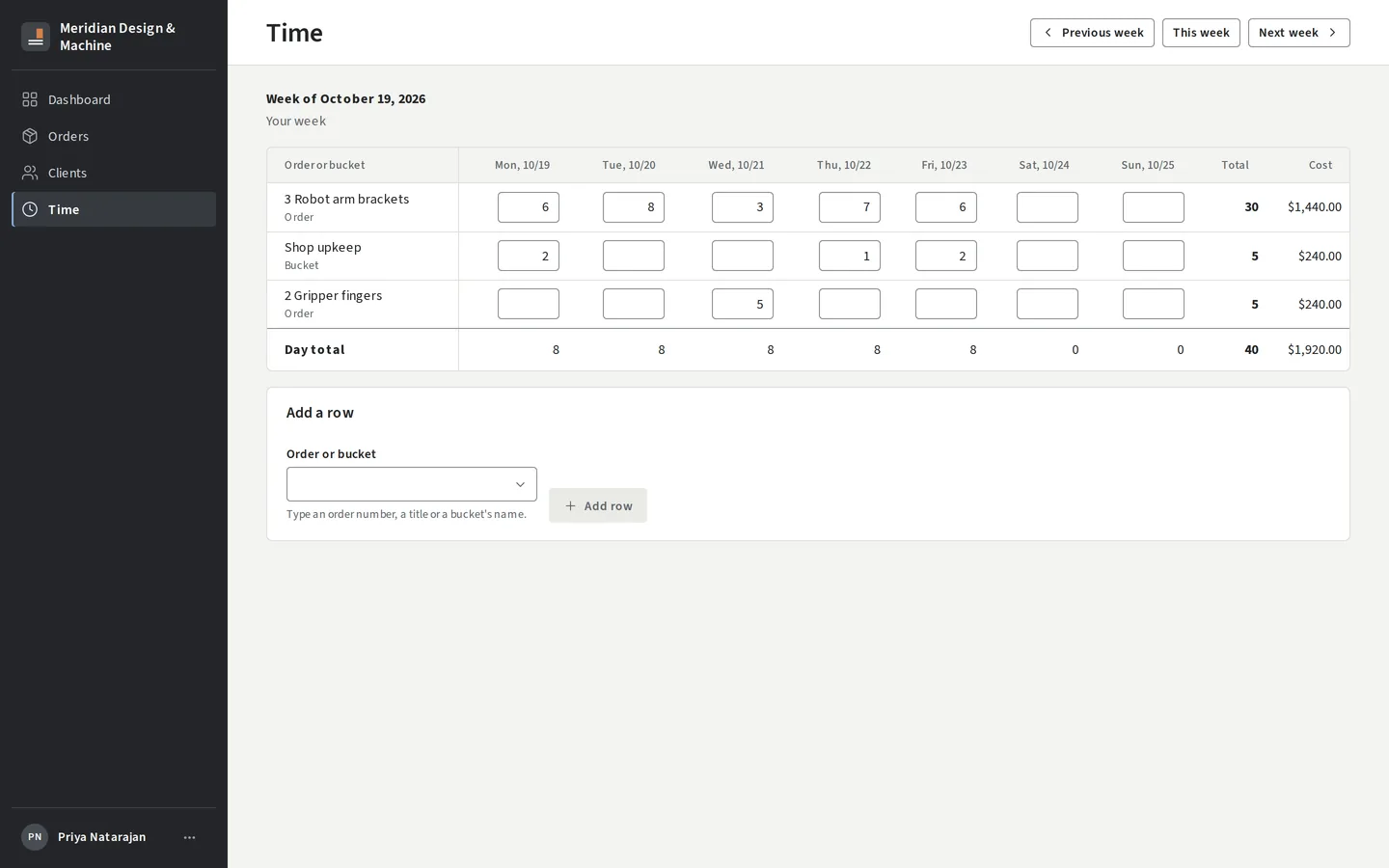Image resolution: width=1389 pixels, height=868 pixels.
Task: Open the user options ellipsis menu
Action: [x=189, y=837]
